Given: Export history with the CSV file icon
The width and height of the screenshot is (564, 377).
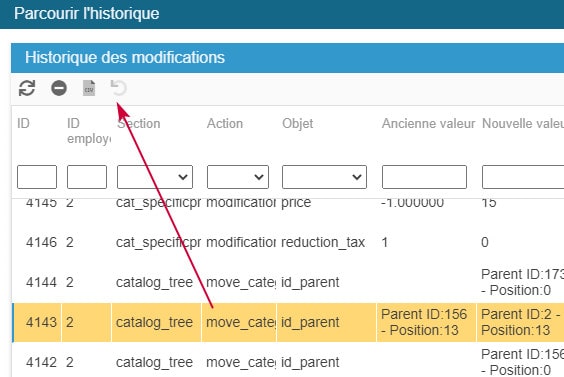Looking at the screenshot, I should tap(89, 88).
